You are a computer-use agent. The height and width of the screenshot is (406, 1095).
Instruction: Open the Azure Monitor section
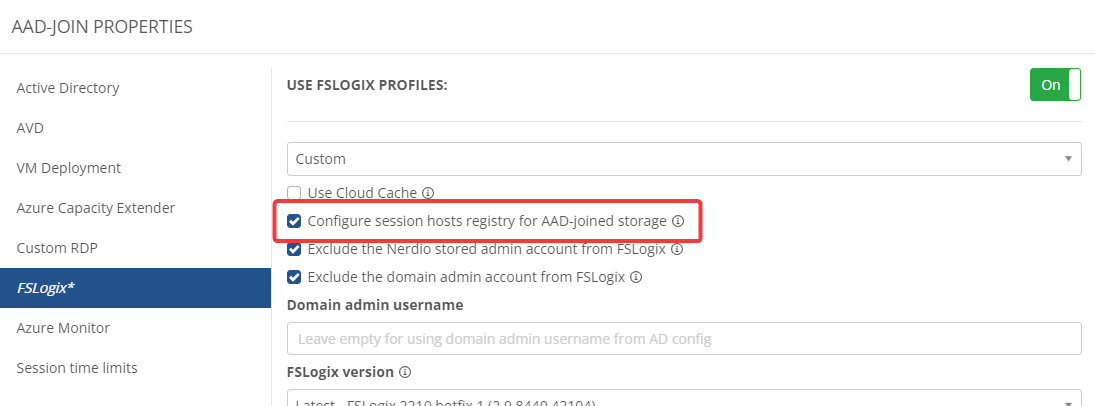pyautogui.click(x=63, y=328)
